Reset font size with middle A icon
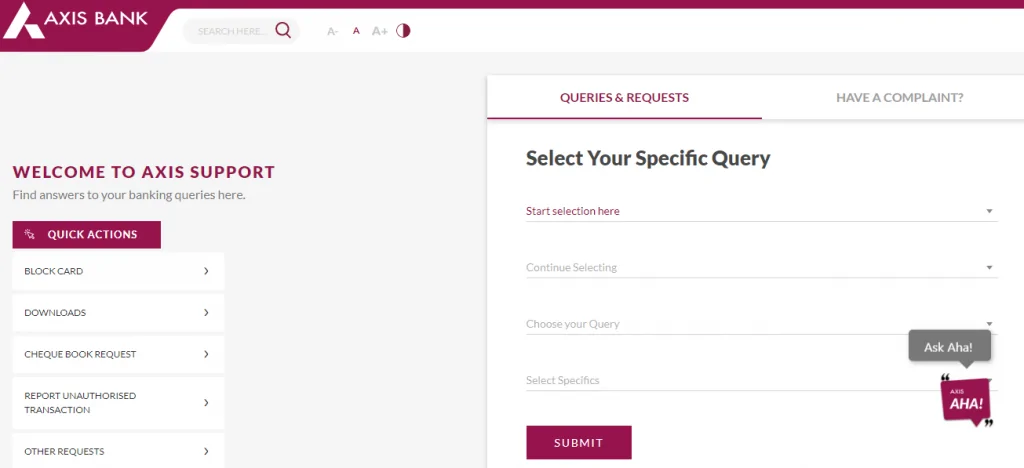This screenshot has width=1024, height=468. tap(356, 31)
